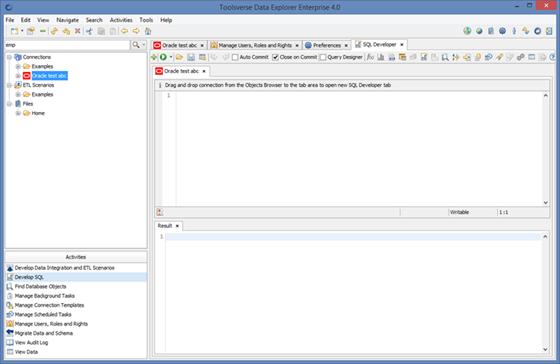Viewport: 560px width, 364px height.
Task: Click the red X delete toolbar icon
Action: click(78, 31)
